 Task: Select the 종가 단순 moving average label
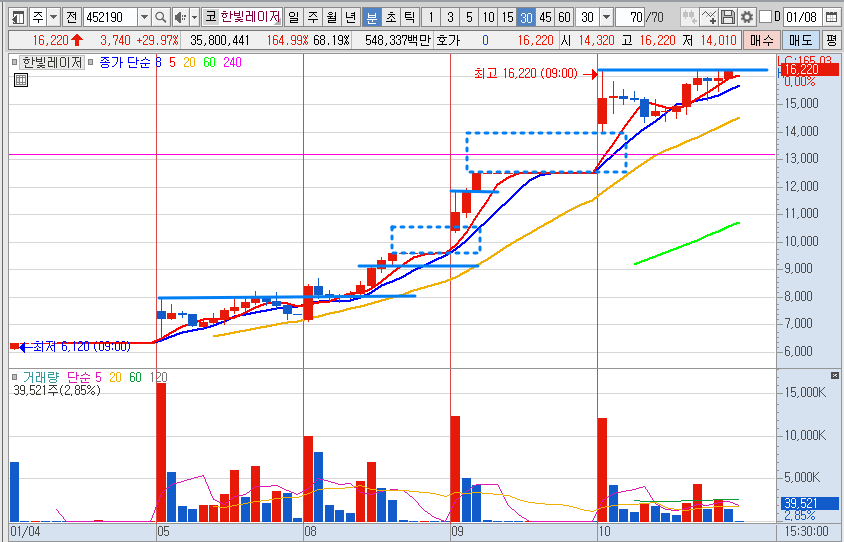tap(124, 62)
